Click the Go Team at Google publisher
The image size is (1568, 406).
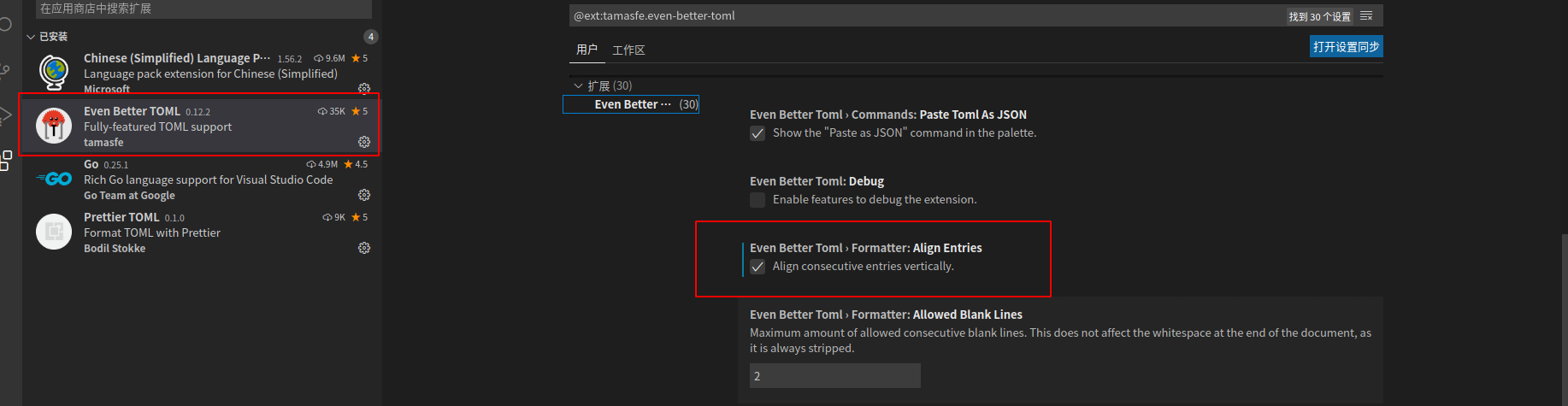pos(129,196)
